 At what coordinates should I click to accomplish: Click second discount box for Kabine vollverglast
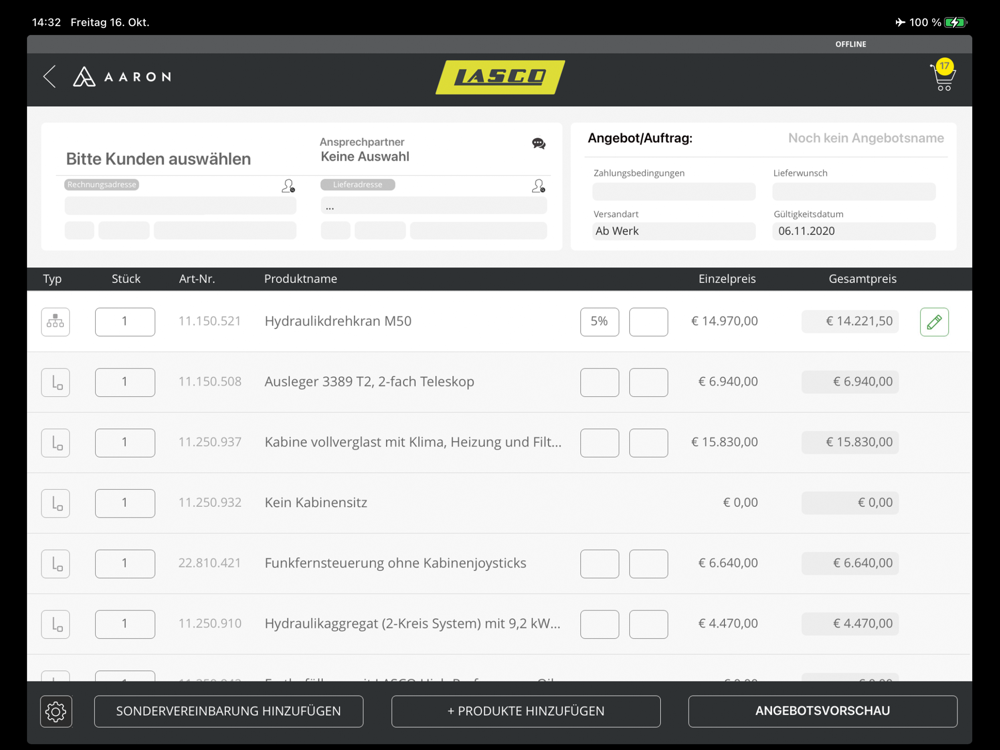(649, 443)
